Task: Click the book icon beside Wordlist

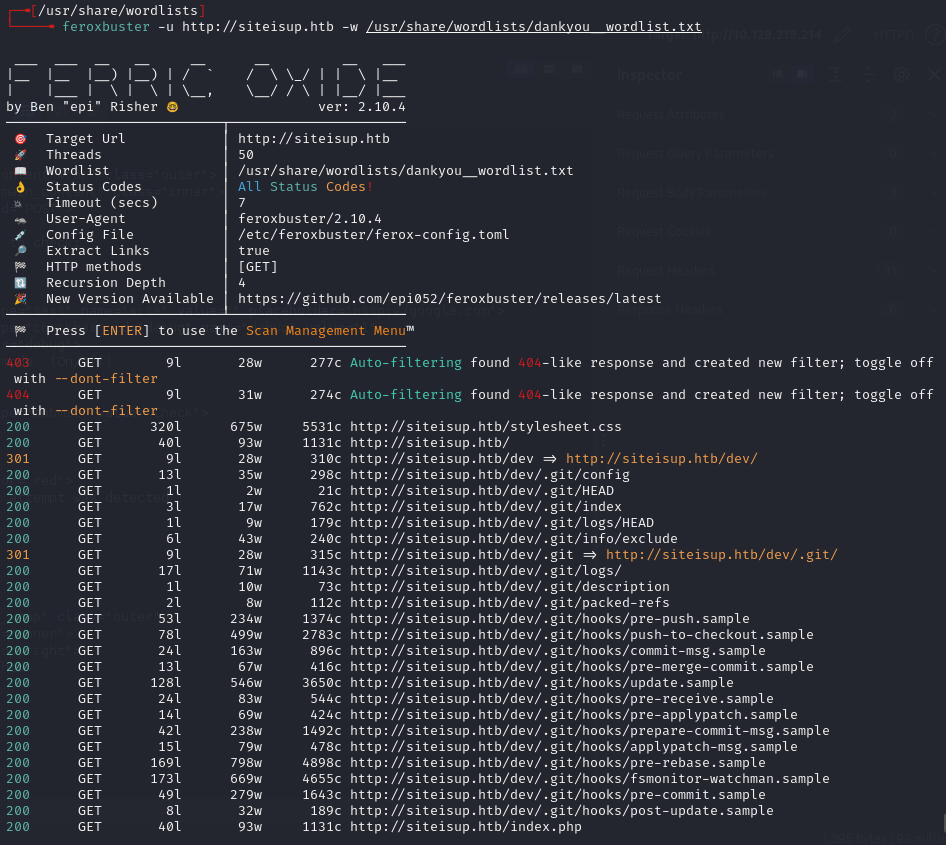Action: (20, 171)
